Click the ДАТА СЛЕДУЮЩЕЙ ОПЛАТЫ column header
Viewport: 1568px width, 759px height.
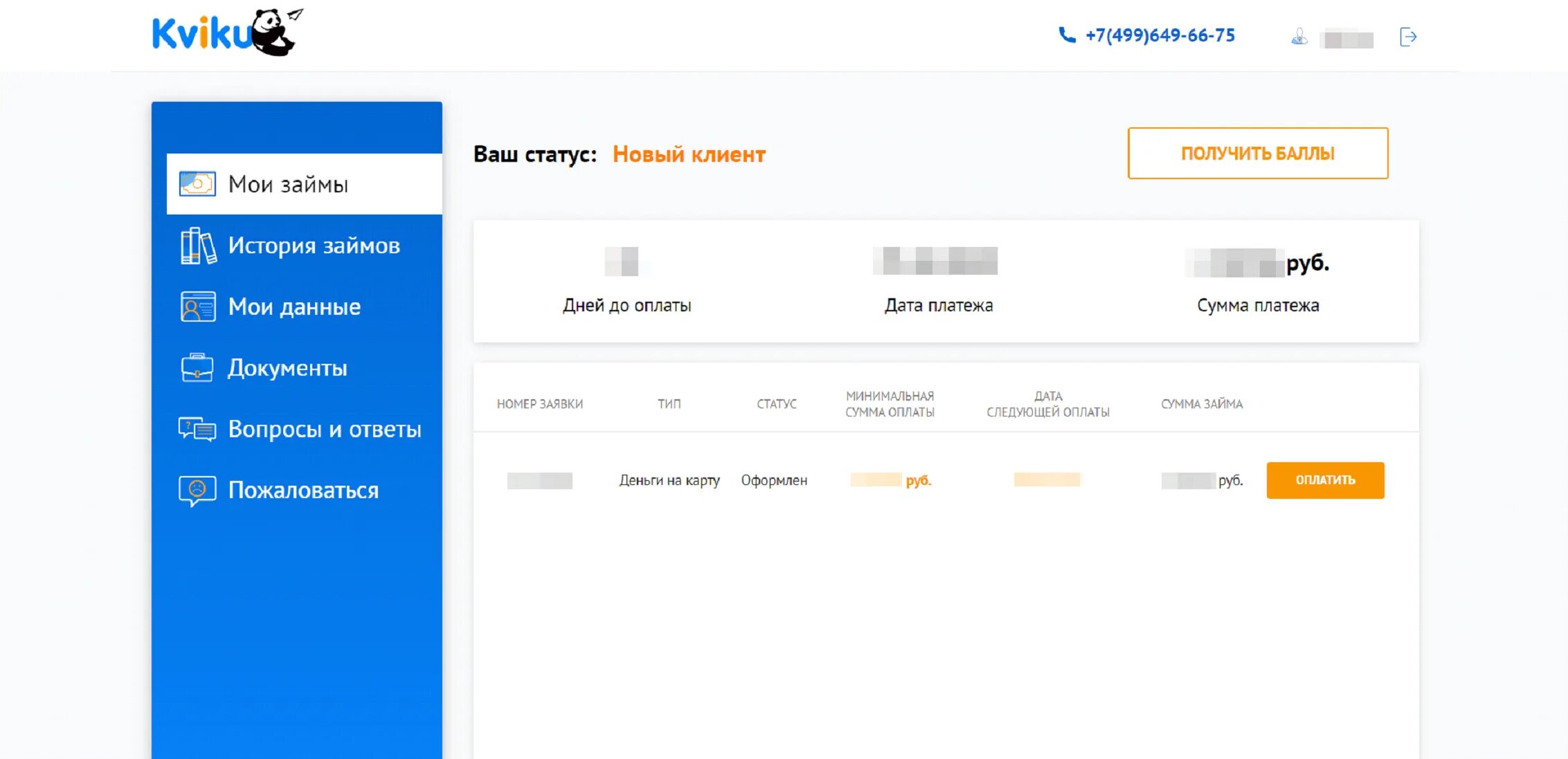tap(1048, 404)
